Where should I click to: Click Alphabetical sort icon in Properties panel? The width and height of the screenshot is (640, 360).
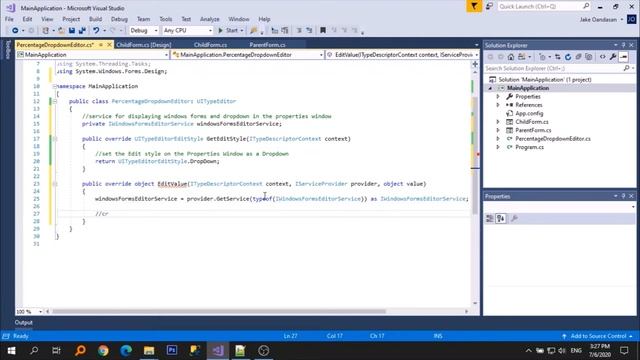[x=500, y=219]
